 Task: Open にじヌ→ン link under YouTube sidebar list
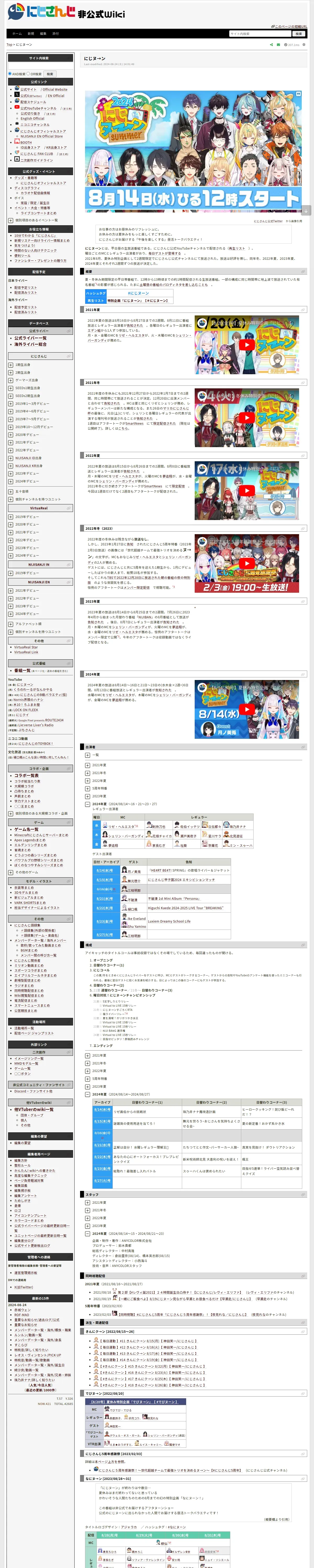25,685
